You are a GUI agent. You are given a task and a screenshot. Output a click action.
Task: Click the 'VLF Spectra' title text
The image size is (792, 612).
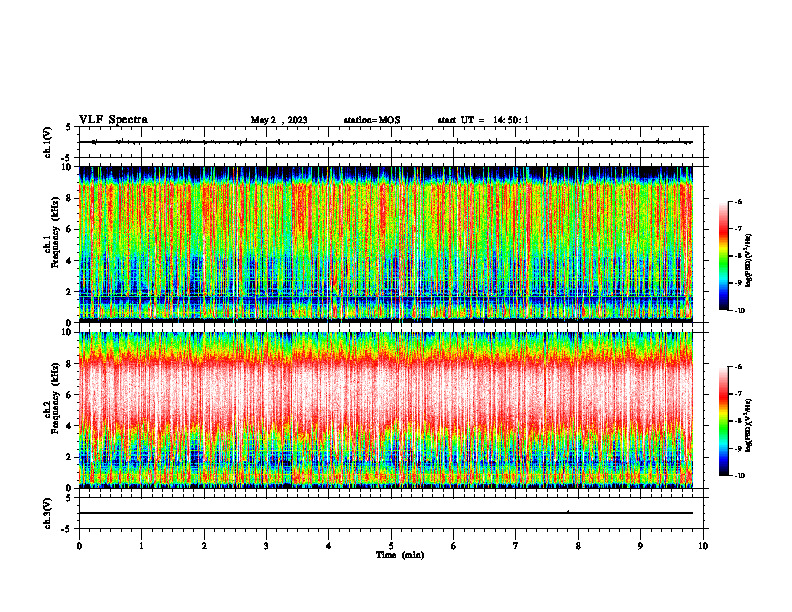coord(113,120)
